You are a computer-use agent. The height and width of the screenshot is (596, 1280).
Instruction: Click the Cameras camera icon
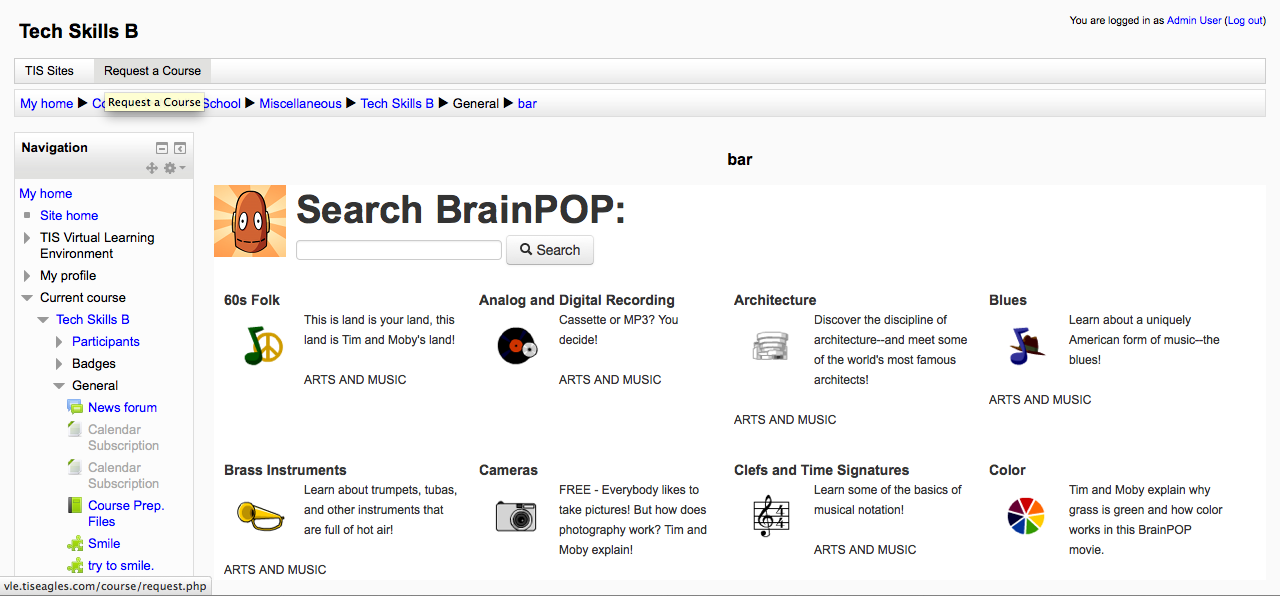point(516,516)
